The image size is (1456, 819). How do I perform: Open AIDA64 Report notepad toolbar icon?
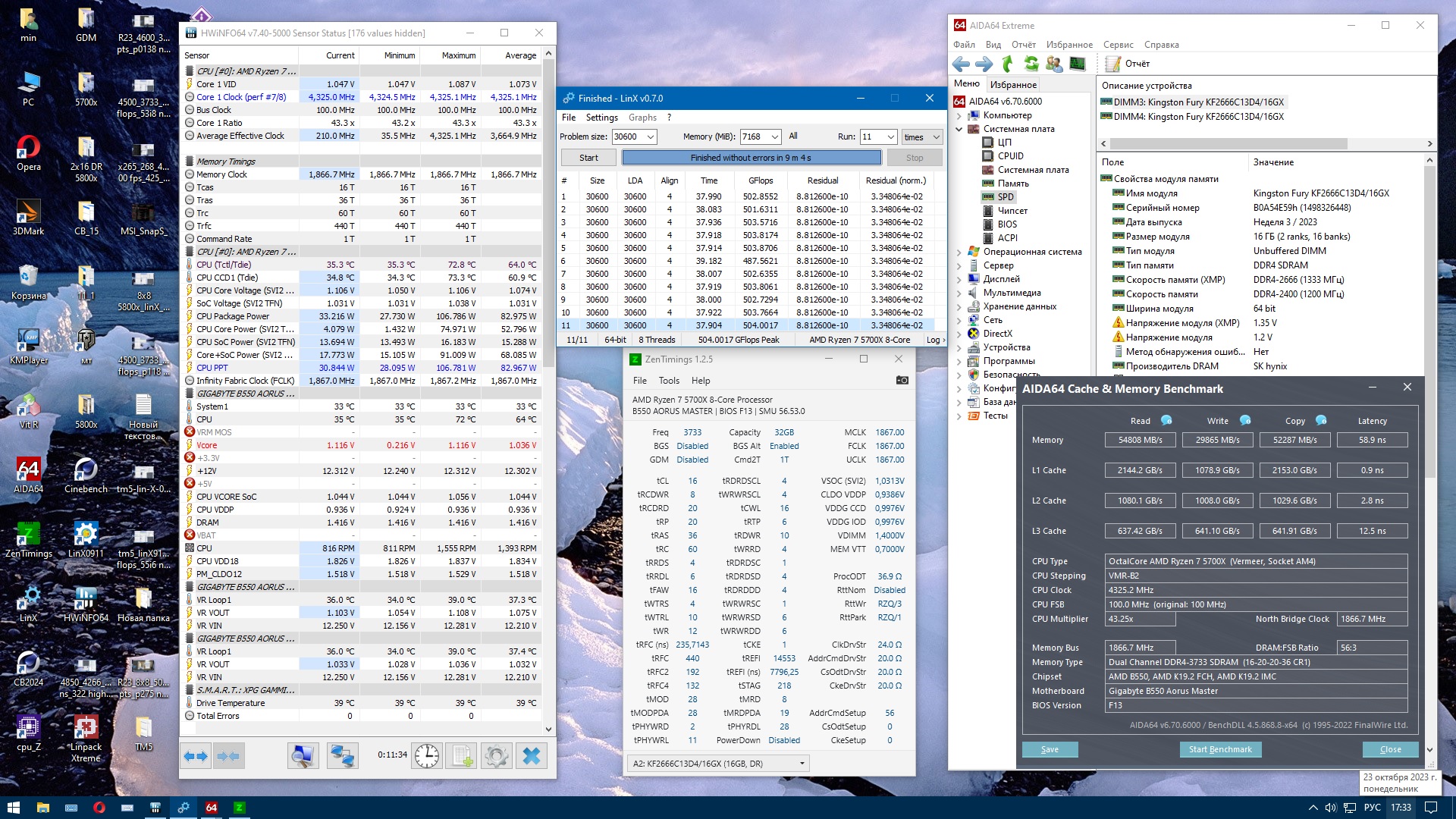tap(1112, 64)
